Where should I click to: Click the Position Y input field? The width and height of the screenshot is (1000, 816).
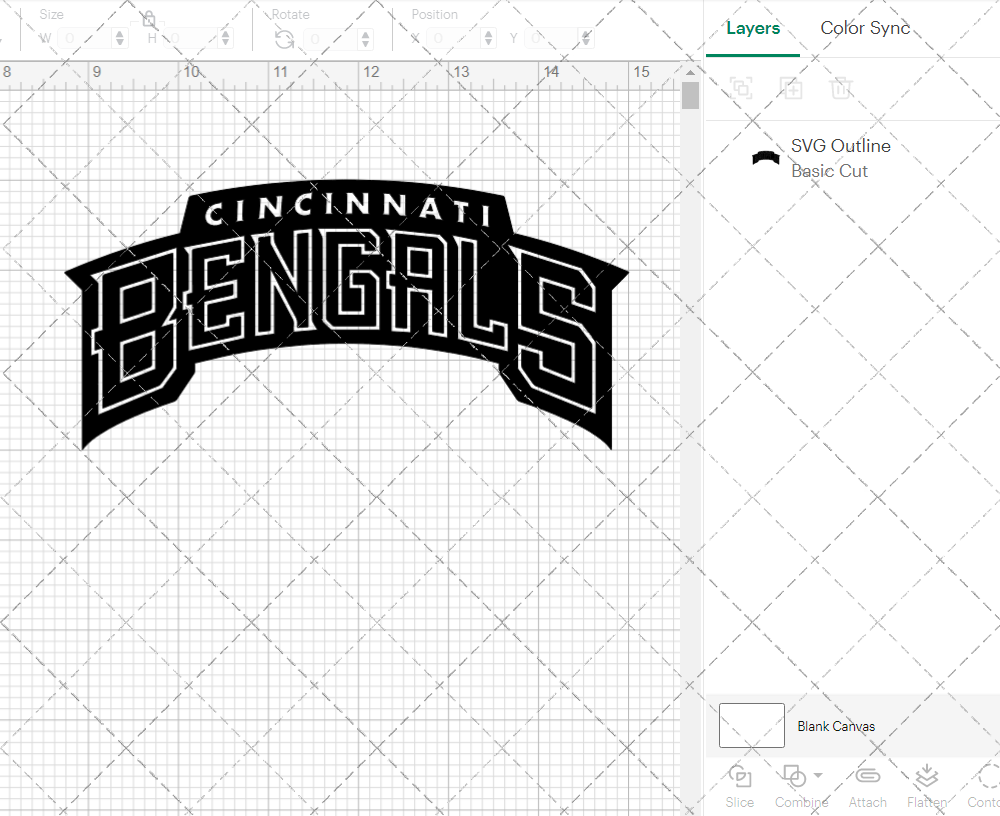552,38
